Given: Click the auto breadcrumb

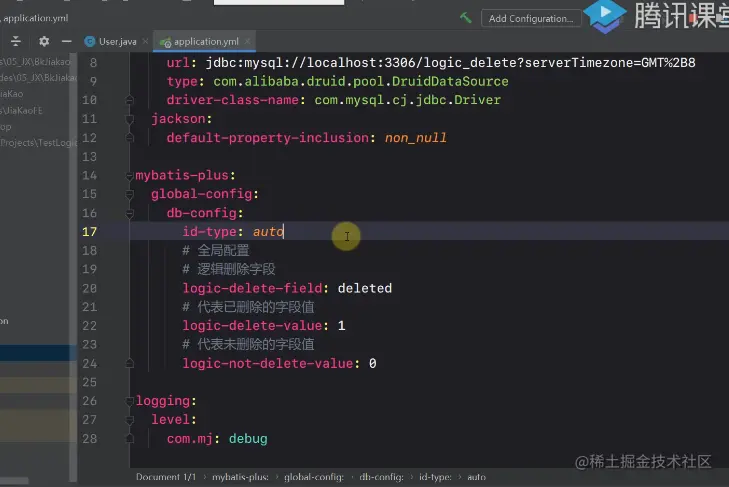Looking at the screenshot, I should (476, 477).
